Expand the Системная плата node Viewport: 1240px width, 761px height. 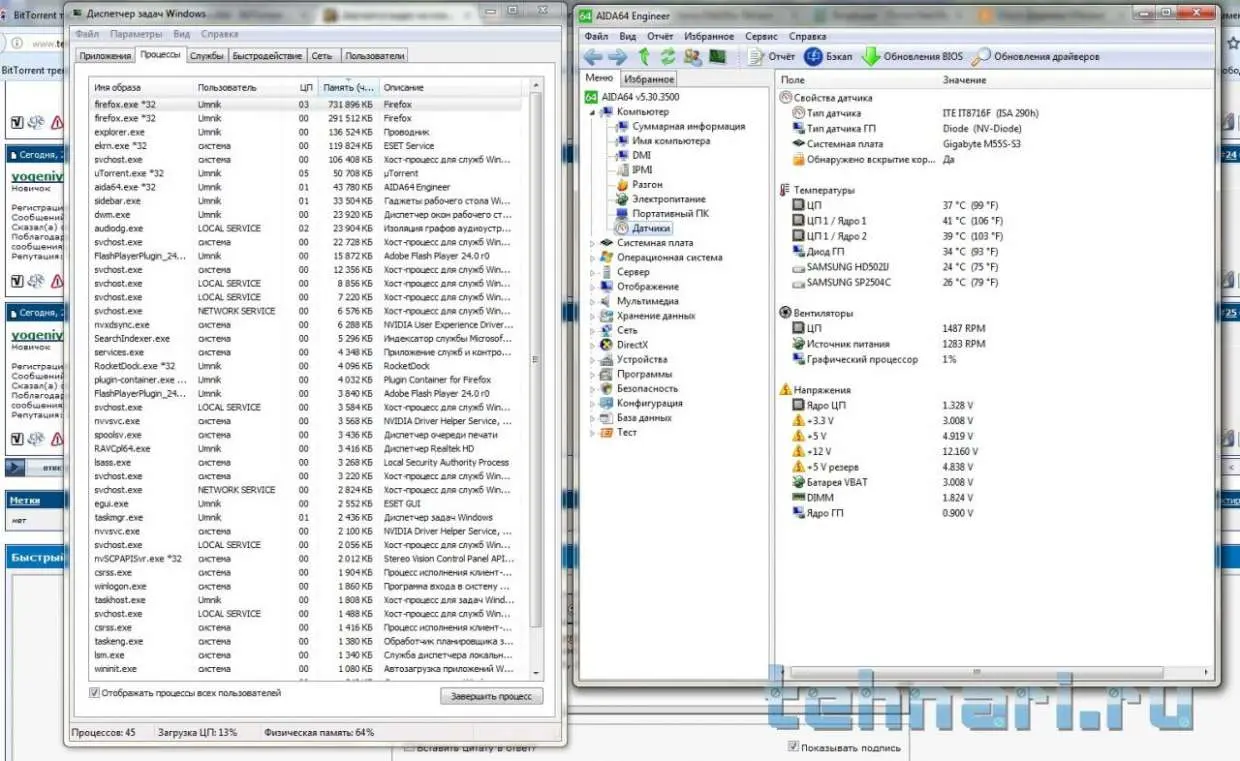[592, 243]
